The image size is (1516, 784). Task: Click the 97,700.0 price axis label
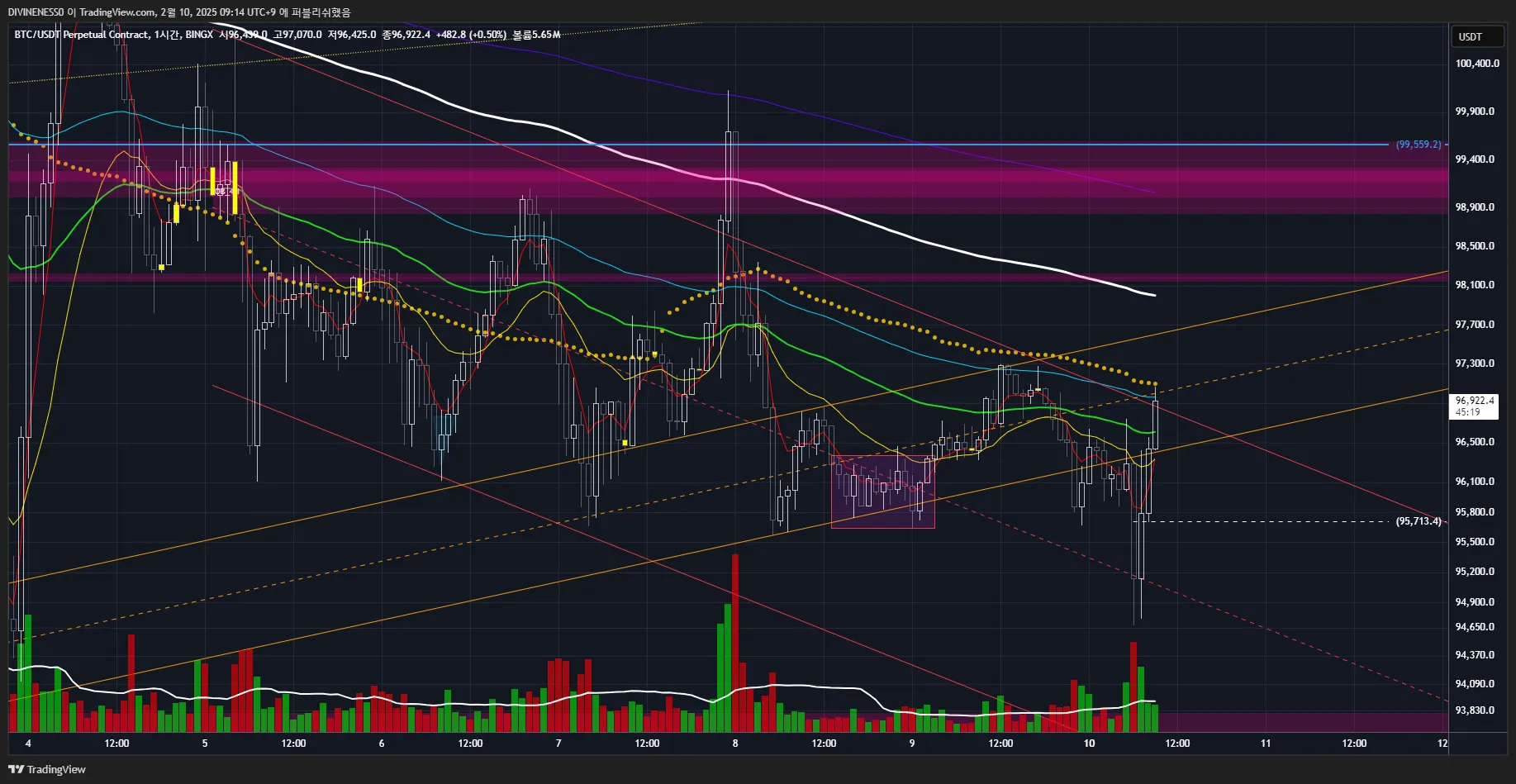[1475, 325]
